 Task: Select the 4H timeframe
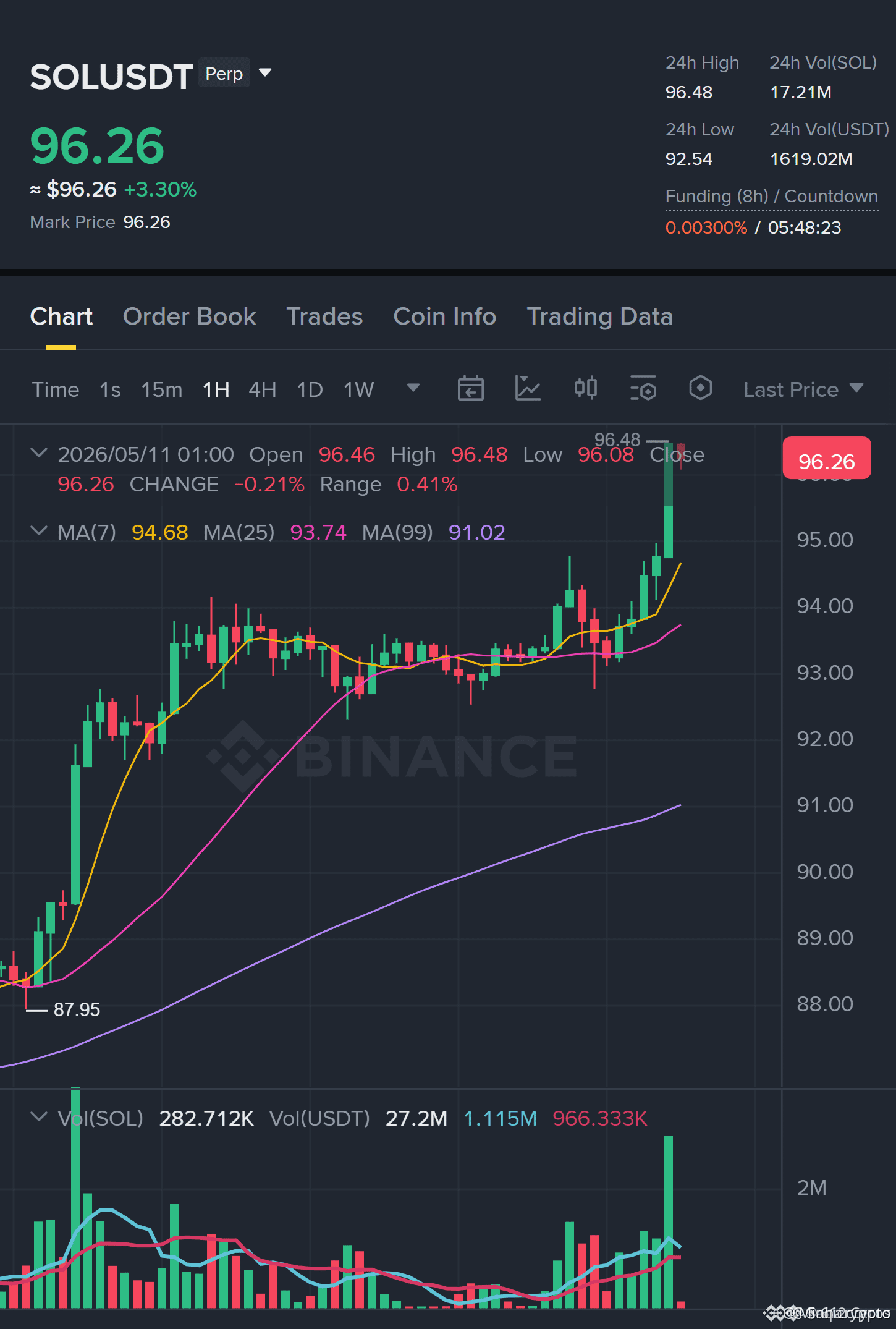pos(262,389)
